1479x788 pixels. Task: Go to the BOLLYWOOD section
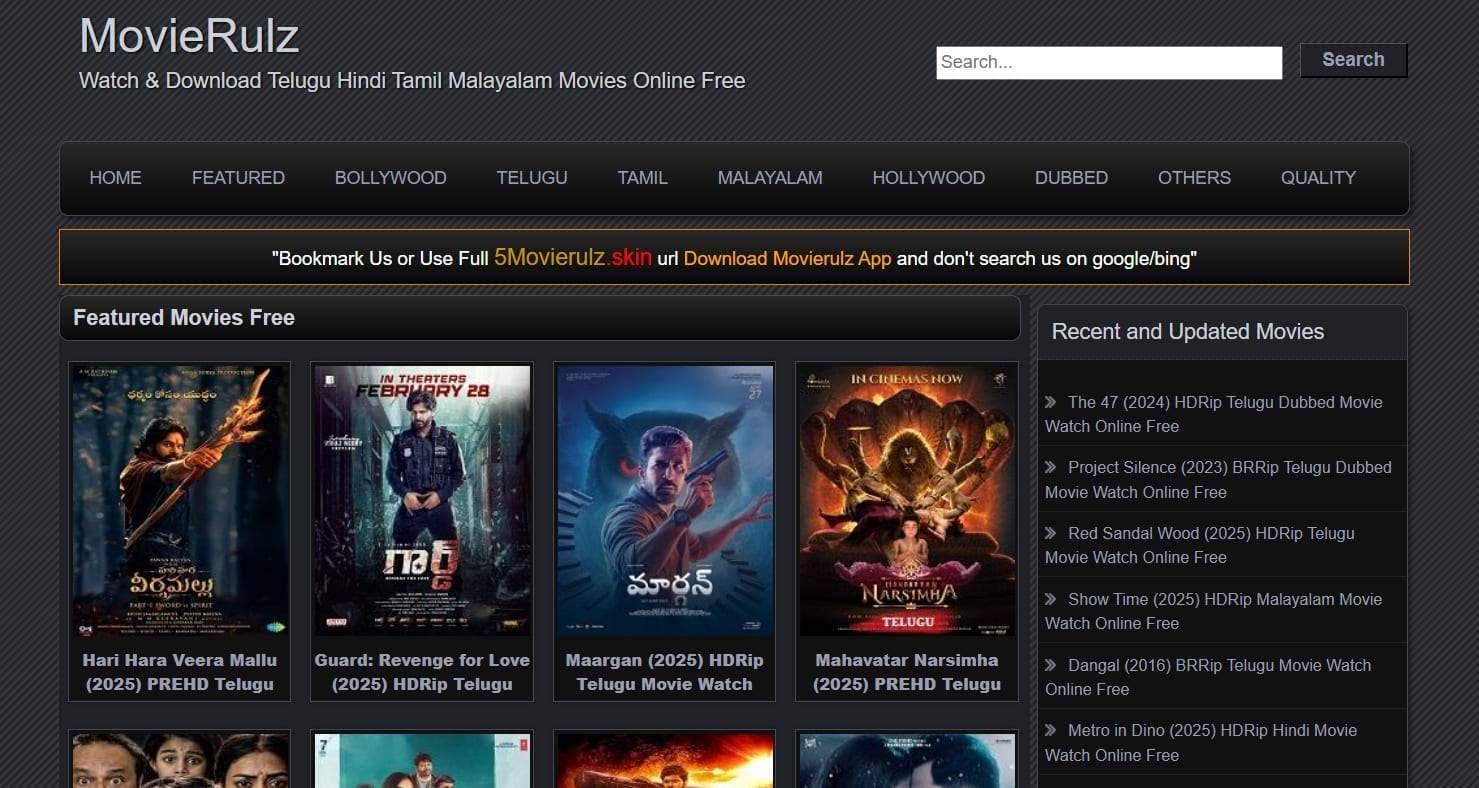coord(390,178)
